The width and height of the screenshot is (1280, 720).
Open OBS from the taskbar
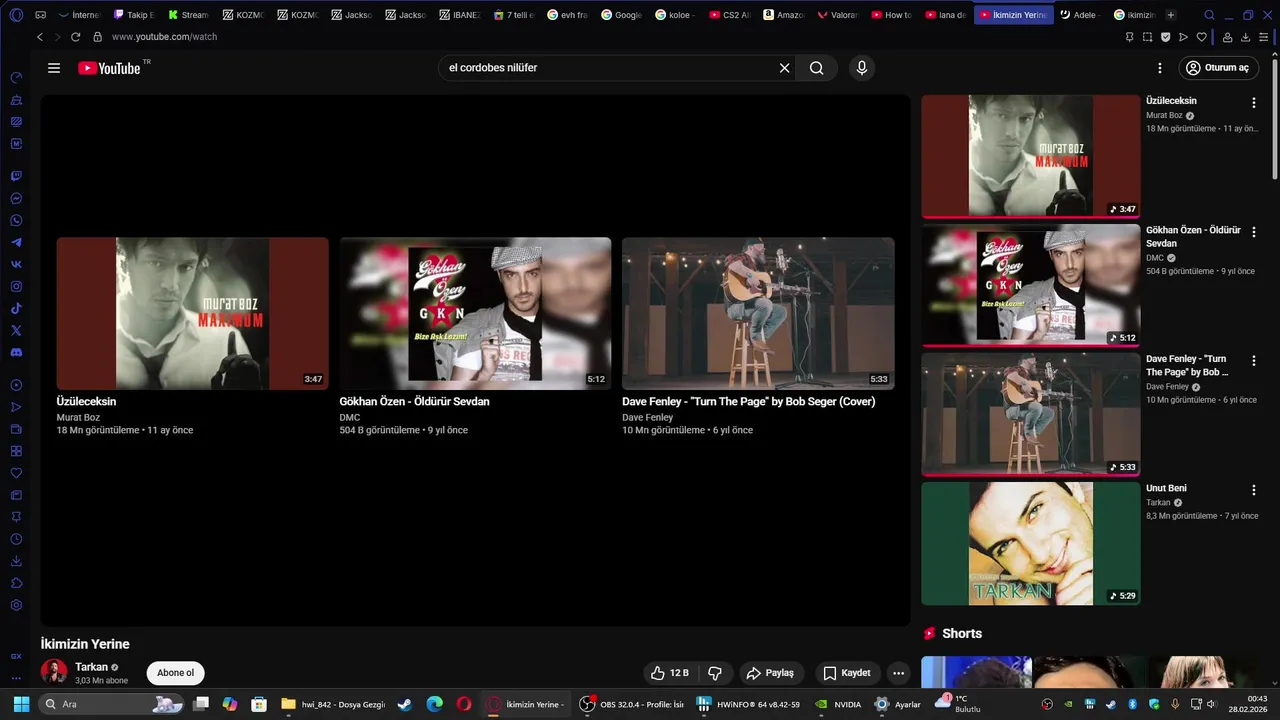point(631,704)
